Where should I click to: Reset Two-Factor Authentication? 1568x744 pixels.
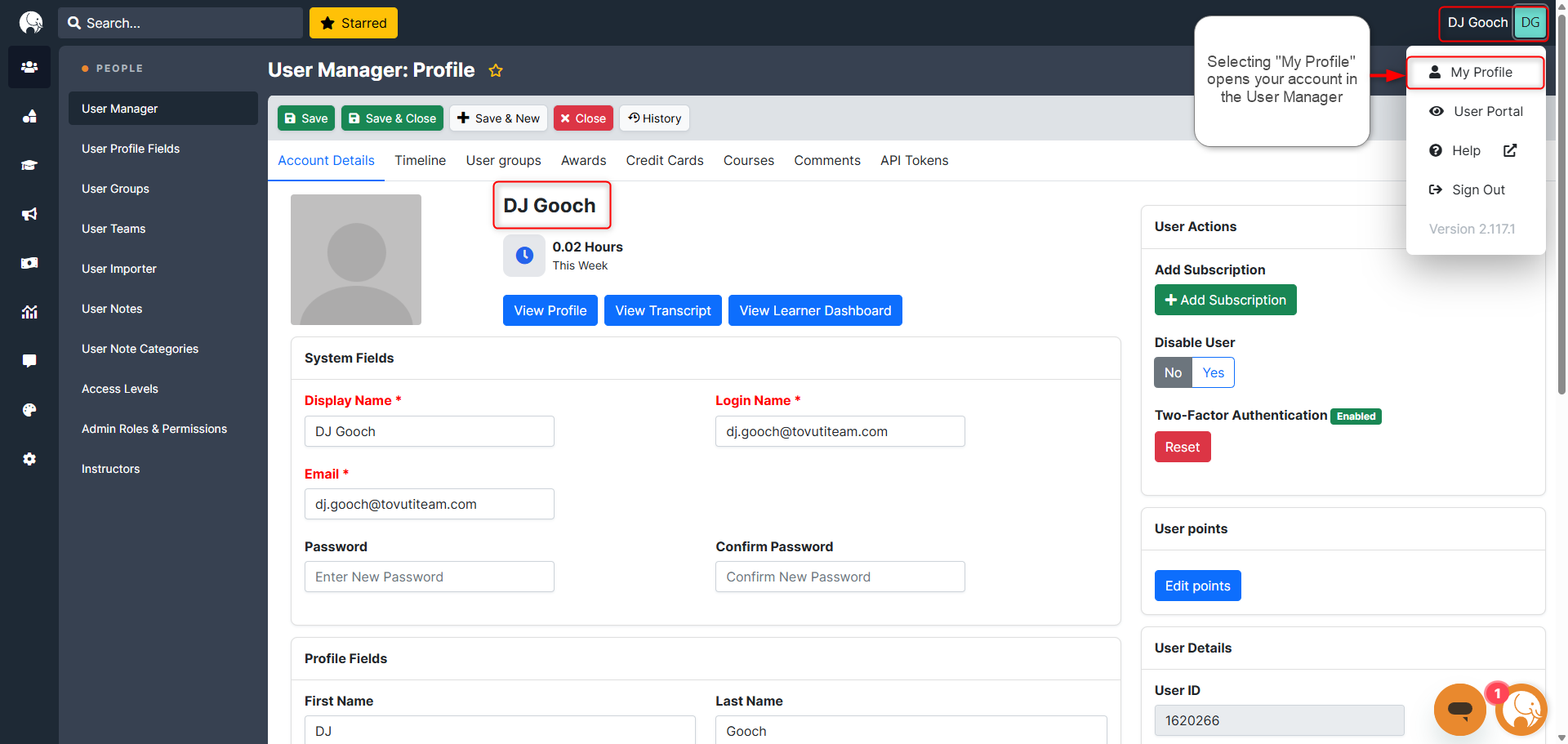1182,447
